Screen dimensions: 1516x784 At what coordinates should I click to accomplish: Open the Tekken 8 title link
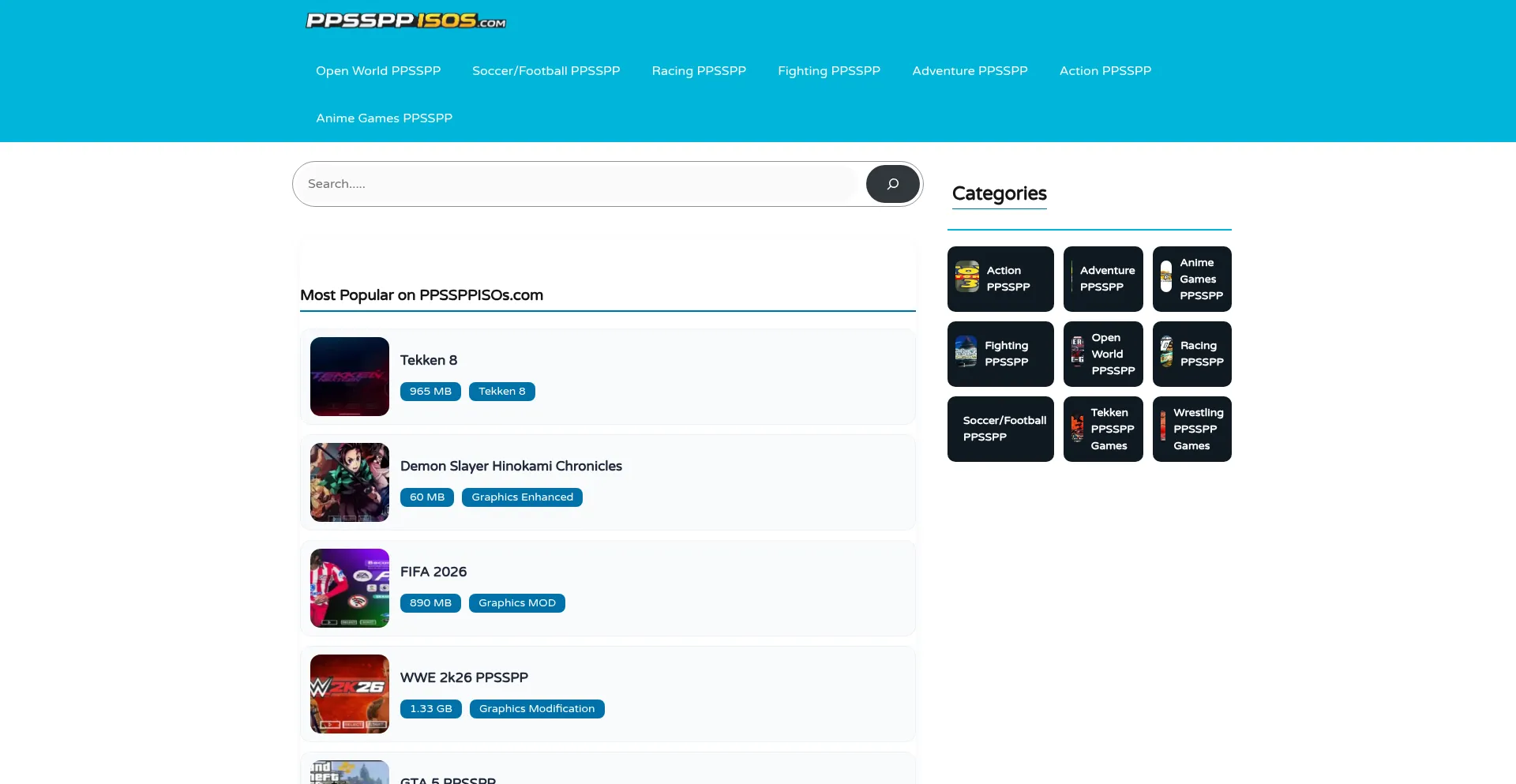point(429,360)
